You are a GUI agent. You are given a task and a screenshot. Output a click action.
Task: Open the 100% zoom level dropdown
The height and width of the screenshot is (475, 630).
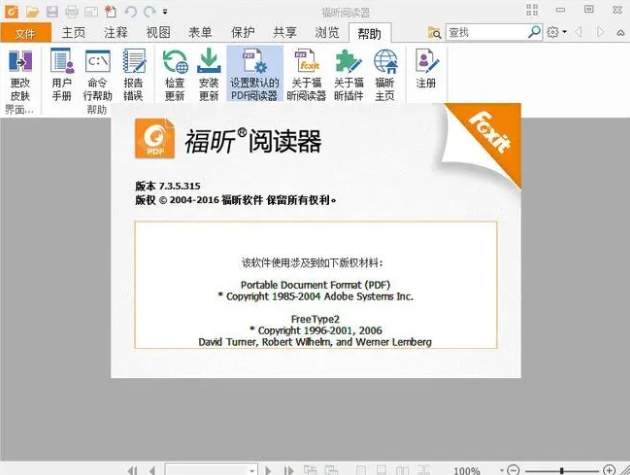click(502, 470)
